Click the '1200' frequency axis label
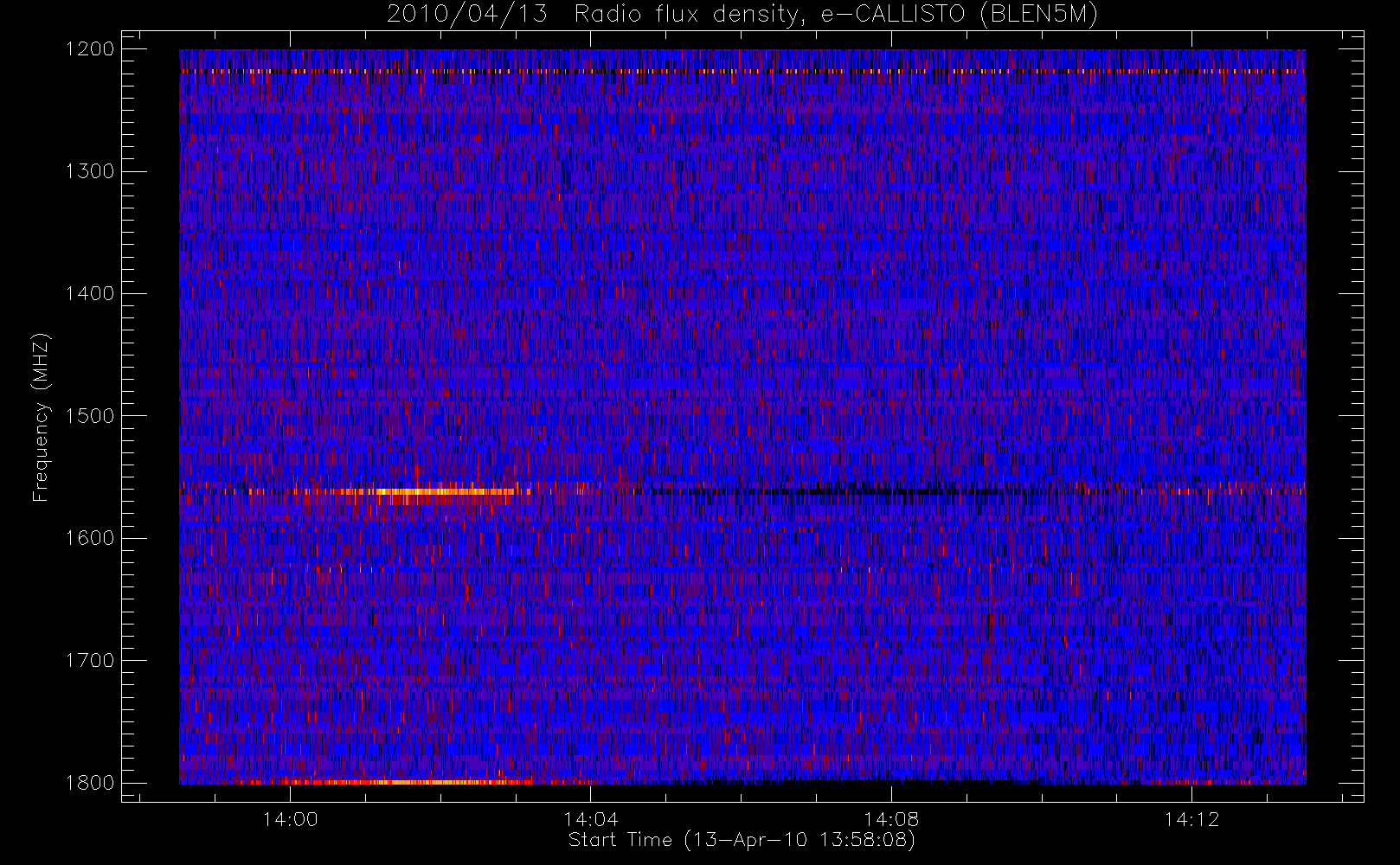The width and height of the screenshot is (1400, 865). click(90, 49)
